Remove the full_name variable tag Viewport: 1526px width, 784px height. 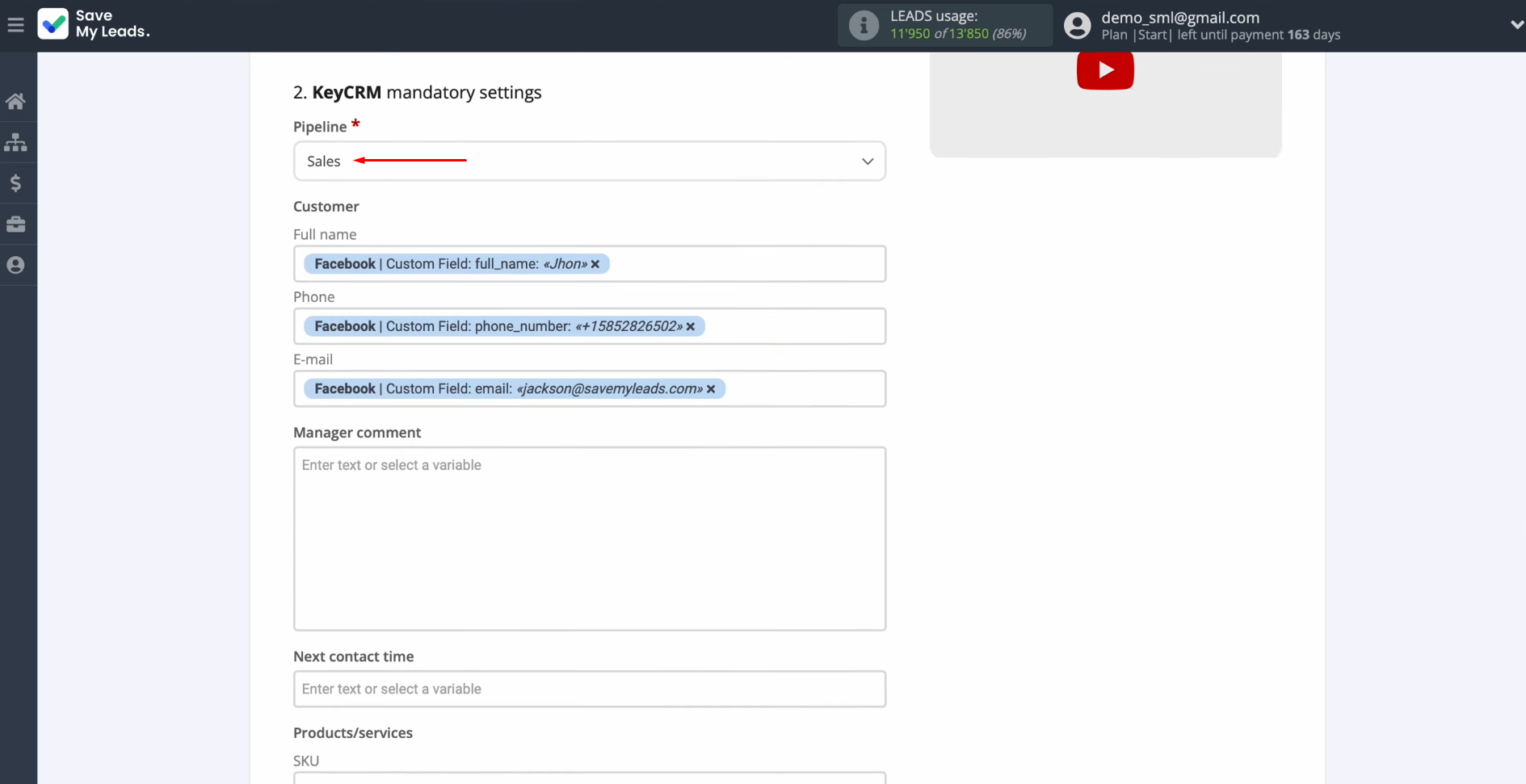pyautogui.click(x=595, y=264)
